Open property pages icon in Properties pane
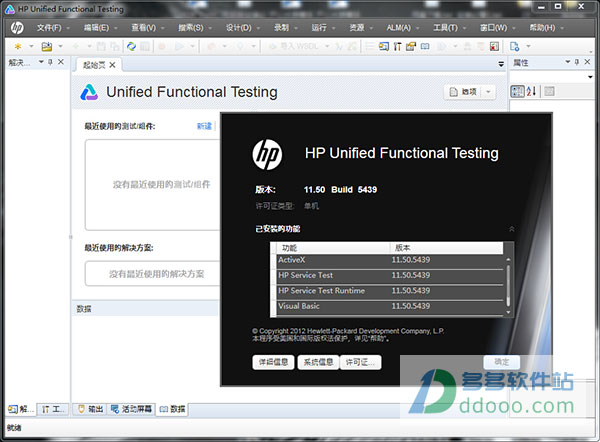The height and width of the screenshot is (442, 600). click(x=549, y=91)
